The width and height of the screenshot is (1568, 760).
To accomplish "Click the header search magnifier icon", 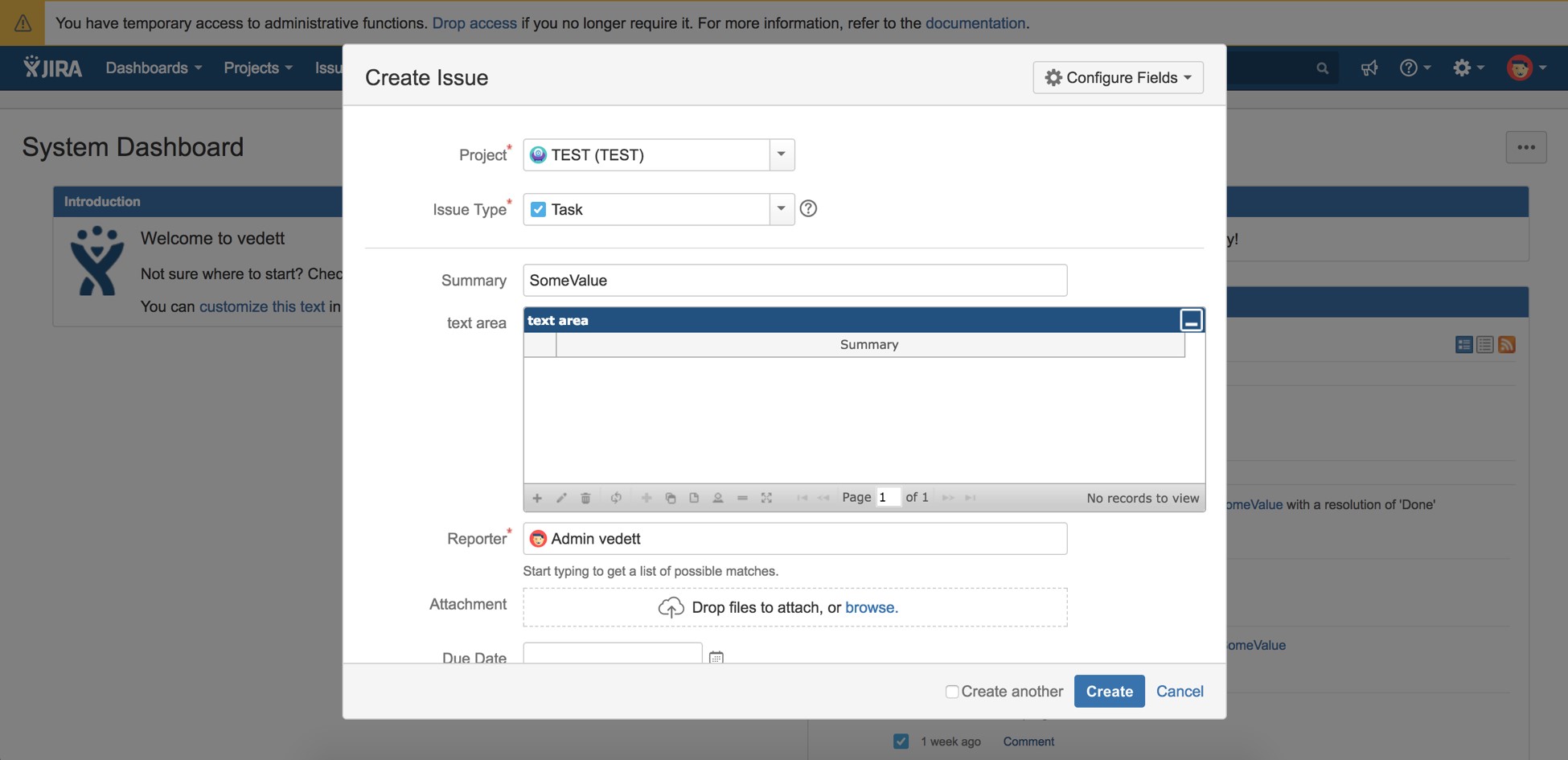I will [1322, 68].
